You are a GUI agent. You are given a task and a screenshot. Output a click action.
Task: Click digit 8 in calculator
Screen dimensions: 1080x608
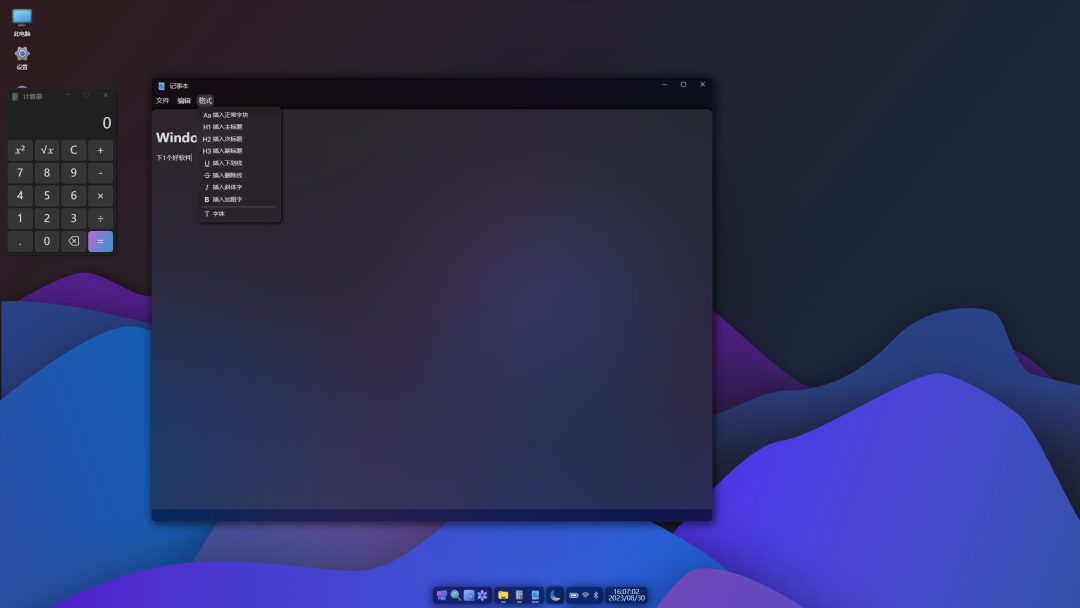47,173
